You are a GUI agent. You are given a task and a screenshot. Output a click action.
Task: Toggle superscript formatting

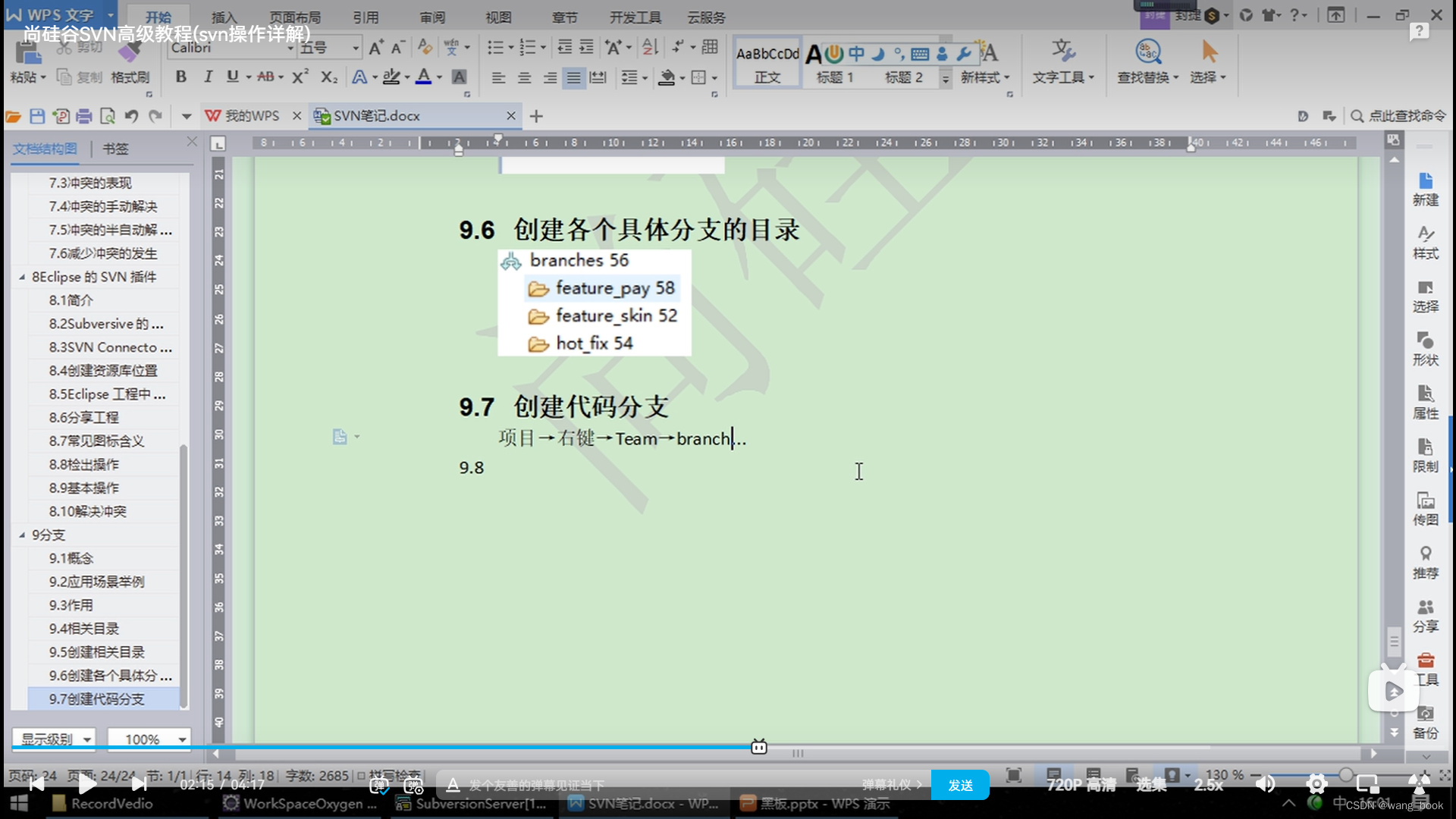click(300, 77)
